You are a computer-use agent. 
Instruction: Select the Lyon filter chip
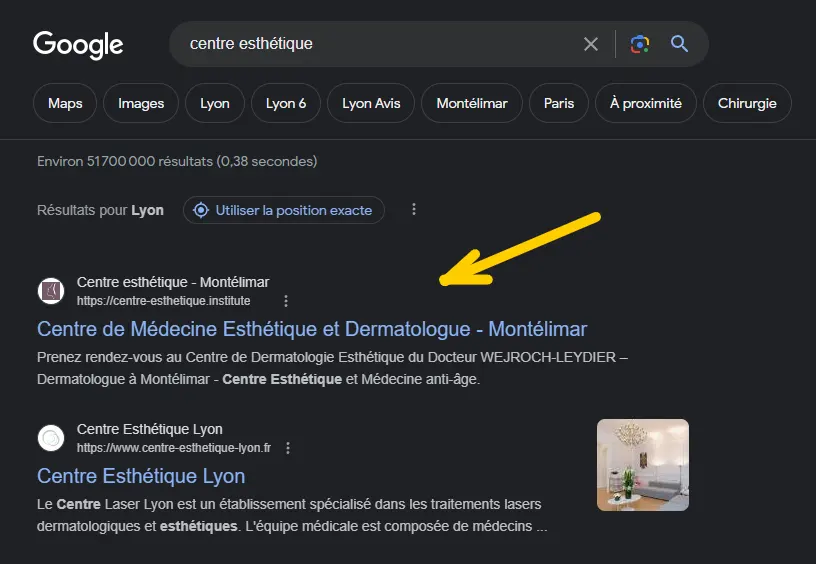coord(215,103)
